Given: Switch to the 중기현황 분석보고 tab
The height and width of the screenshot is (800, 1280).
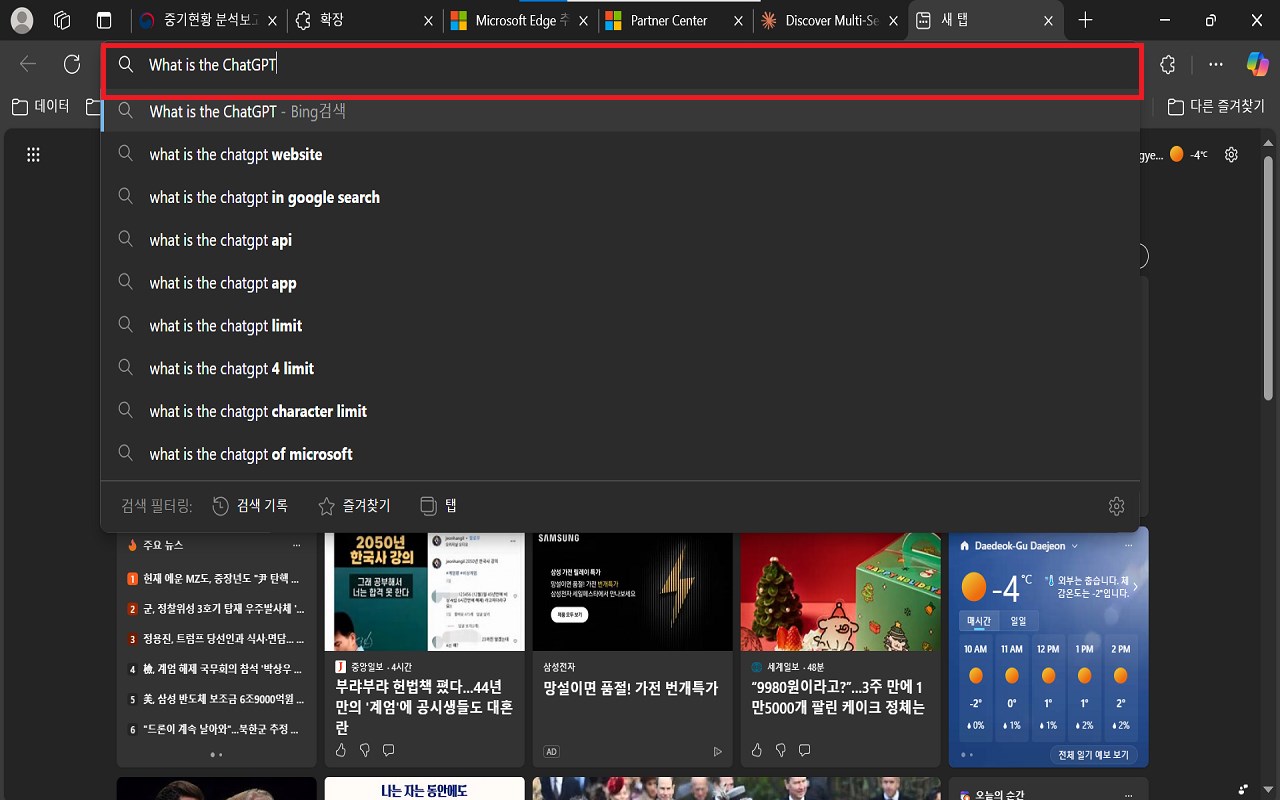Looking at the screenshot, I should (x=208, y=20).
